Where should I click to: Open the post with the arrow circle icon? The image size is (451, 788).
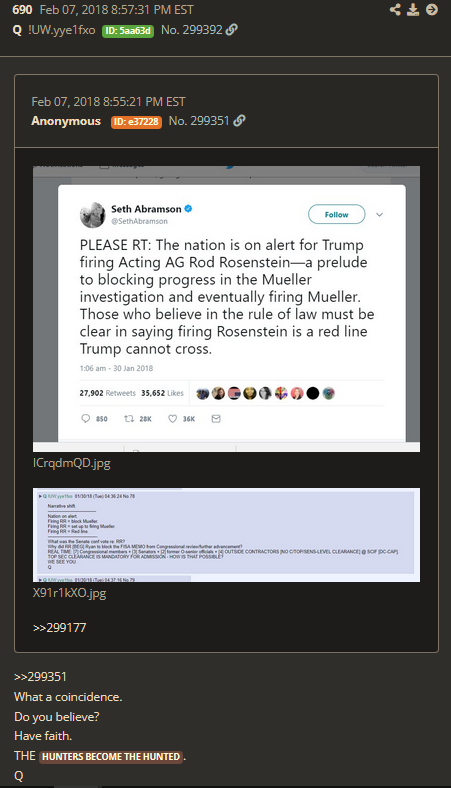click(x=432, y=10)
